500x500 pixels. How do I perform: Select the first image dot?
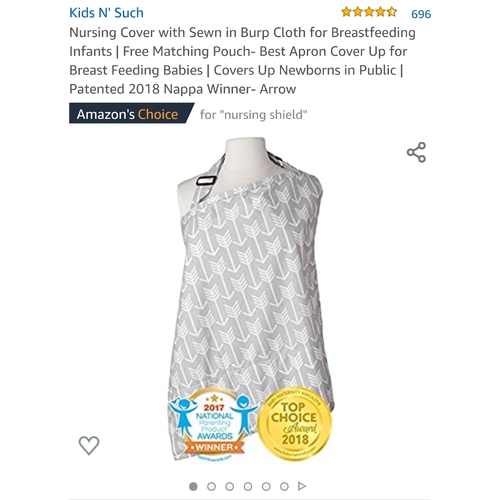pos(193,487)
